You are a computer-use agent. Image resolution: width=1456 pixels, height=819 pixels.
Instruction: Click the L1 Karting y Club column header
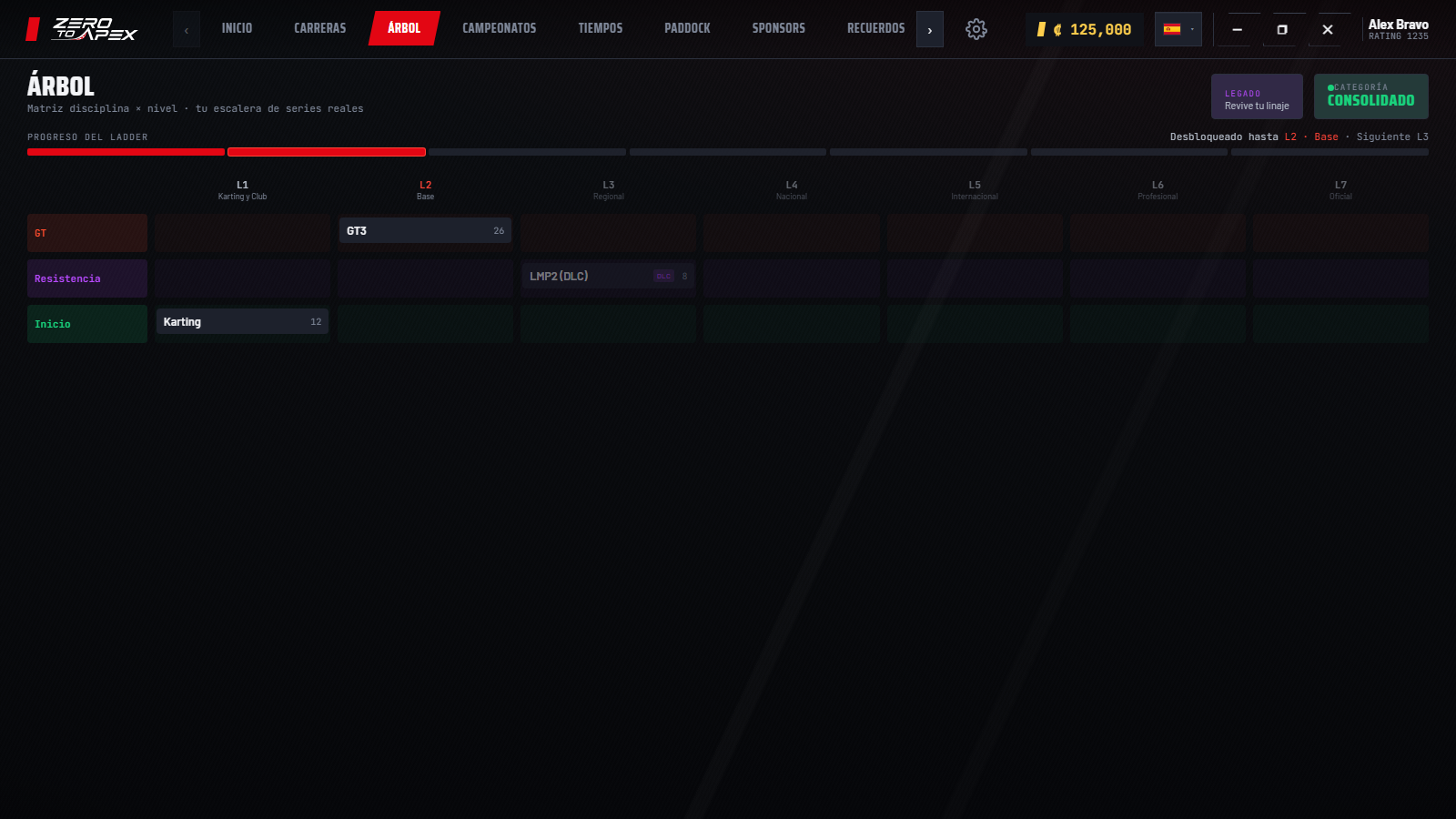click(242, 190)
